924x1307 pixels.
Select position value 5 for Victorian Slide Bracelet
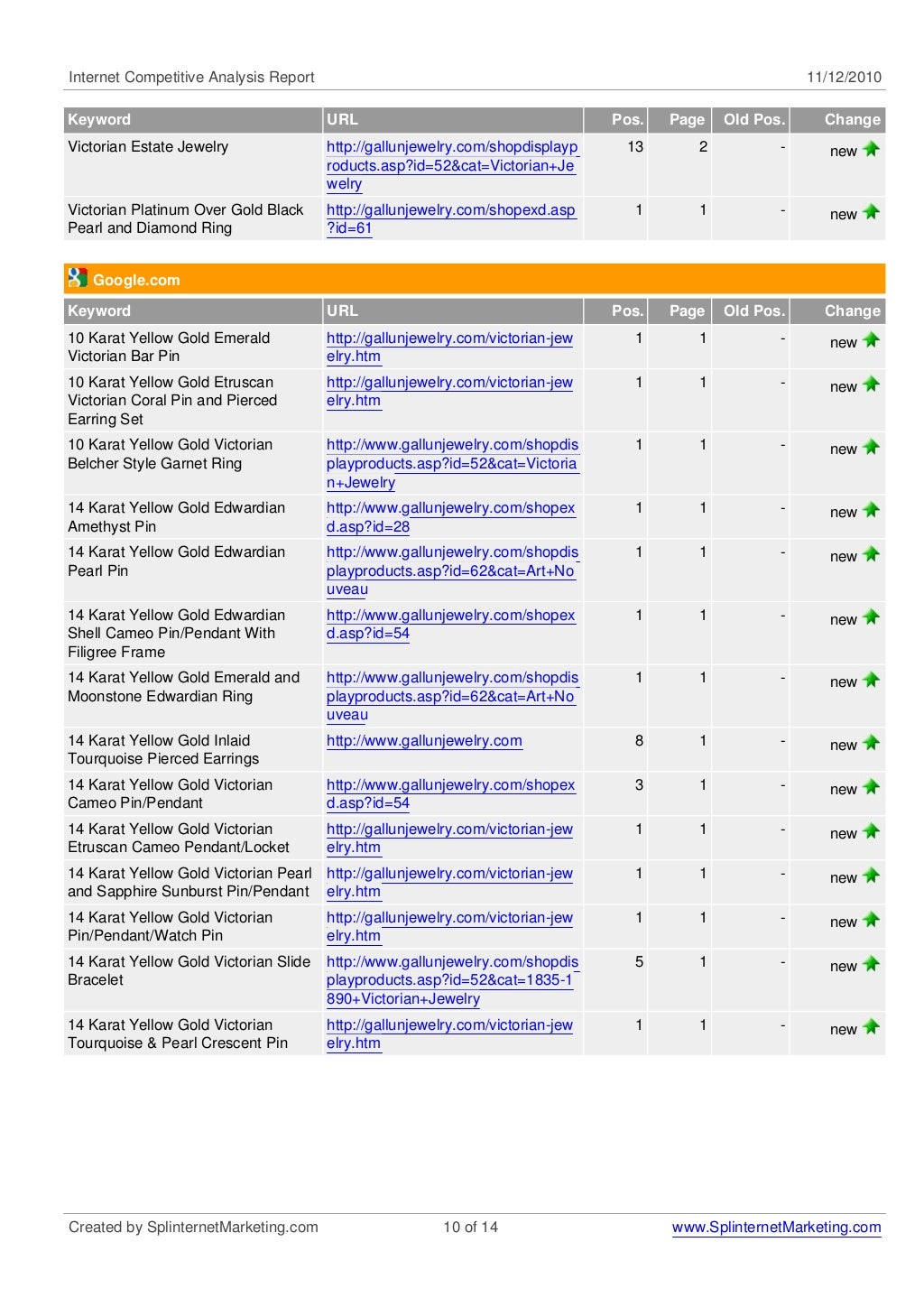click(639, 961)
